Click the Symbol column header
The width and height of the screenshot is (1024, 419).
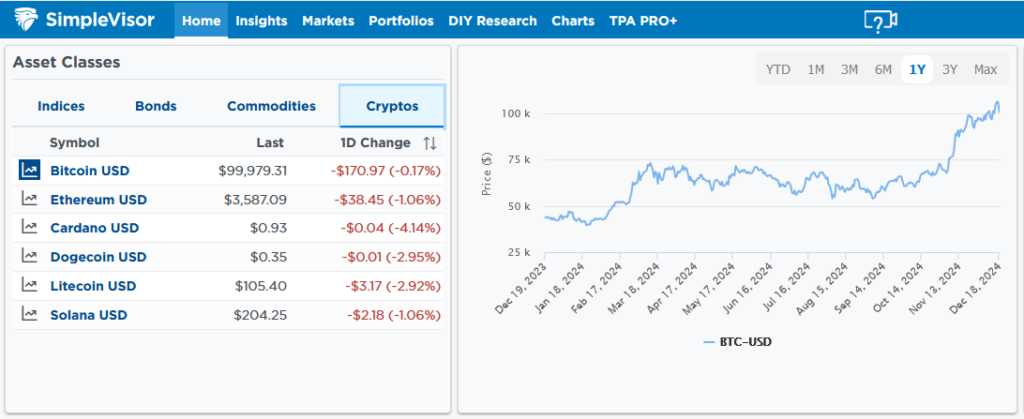(74, 143)
